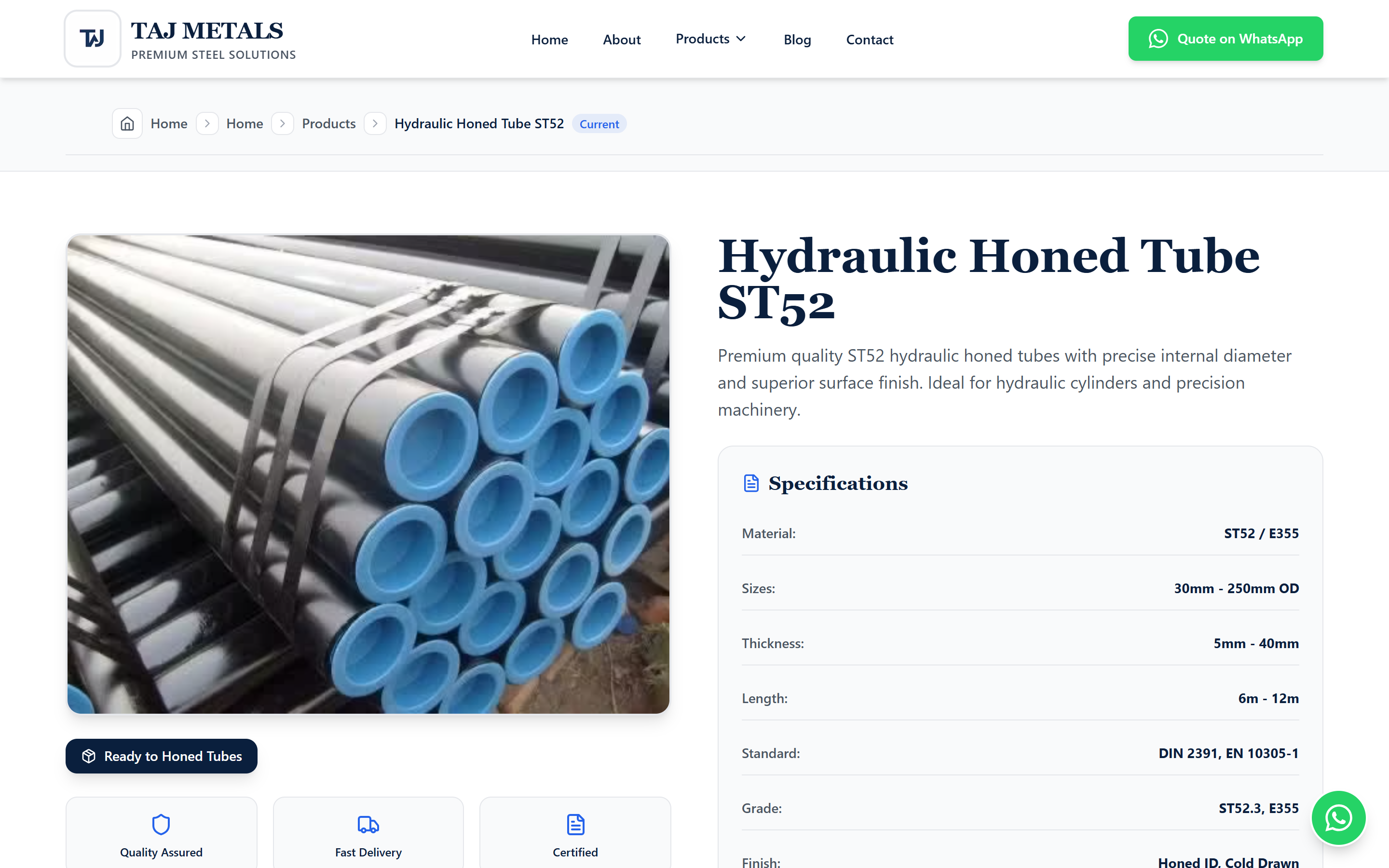Click the Standard: label
This screenshot has width=1389, height=868.
point(771,753)
